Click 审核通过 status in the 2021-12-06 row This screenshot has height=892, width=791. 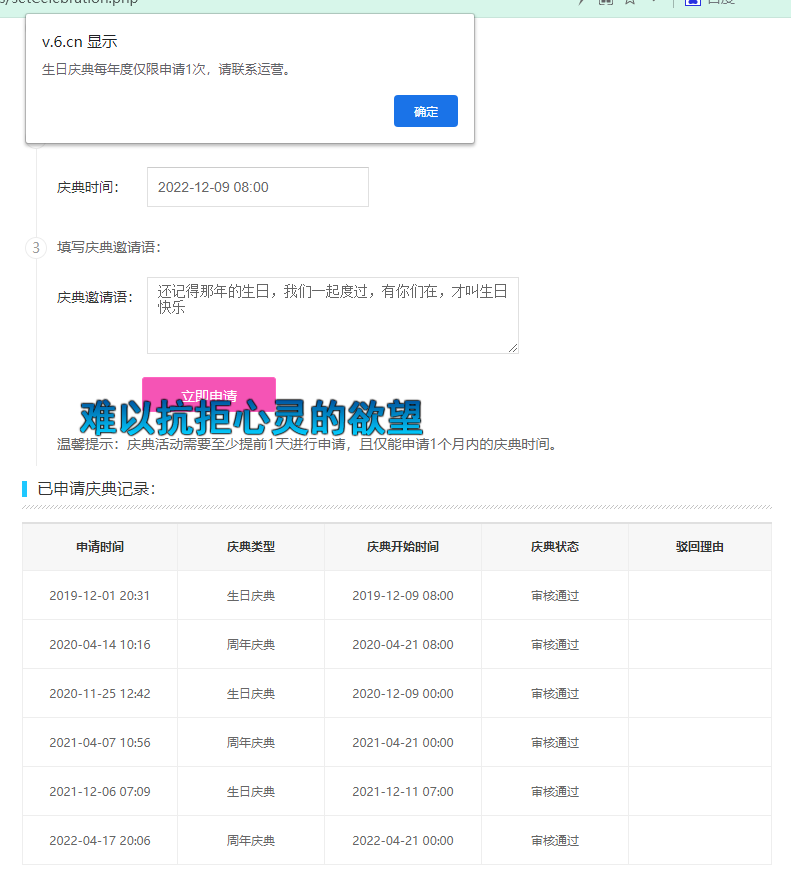coord(555,791)
